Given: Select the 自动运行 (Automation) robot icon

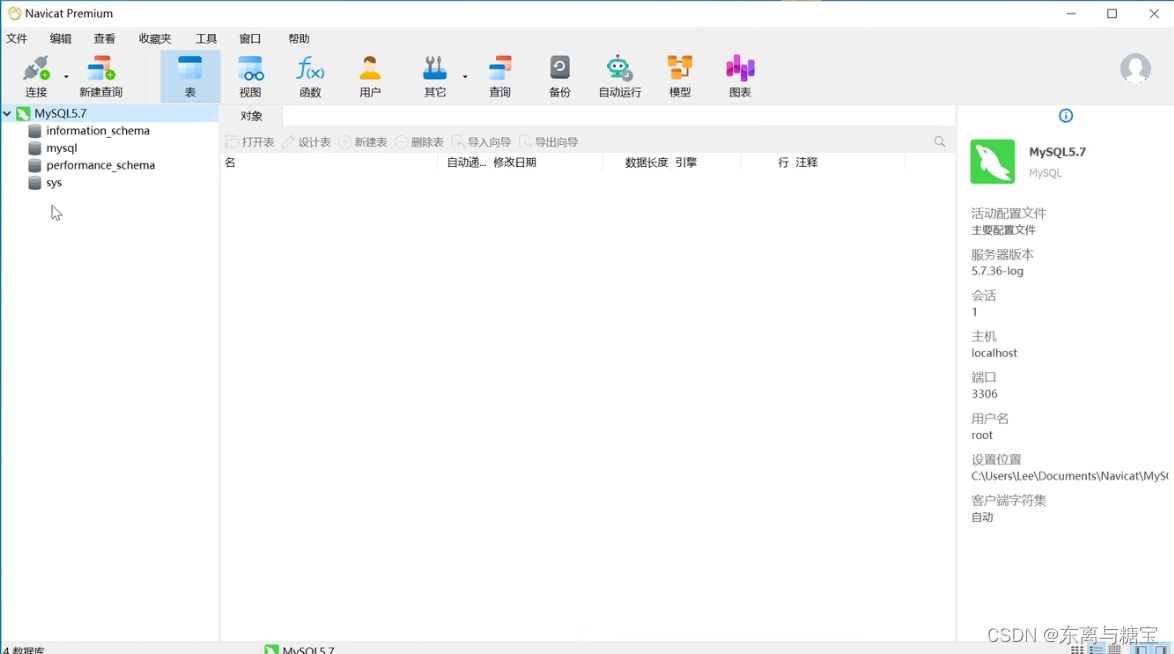Looking at the screenshot, I should pos(619,69).
